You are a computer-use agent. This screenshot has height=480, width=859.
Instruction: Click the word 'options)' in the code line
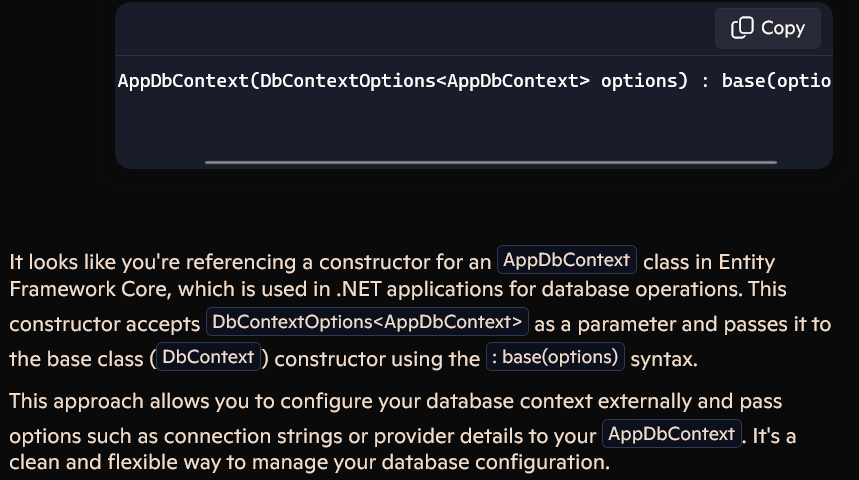[644, 81]
